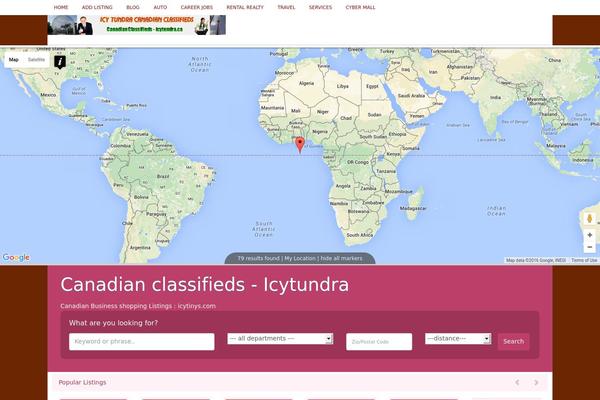Click the Popular Listings label
Image resolution: width=600 pixels, height=400 pixels.
click(x=82, y=382)
